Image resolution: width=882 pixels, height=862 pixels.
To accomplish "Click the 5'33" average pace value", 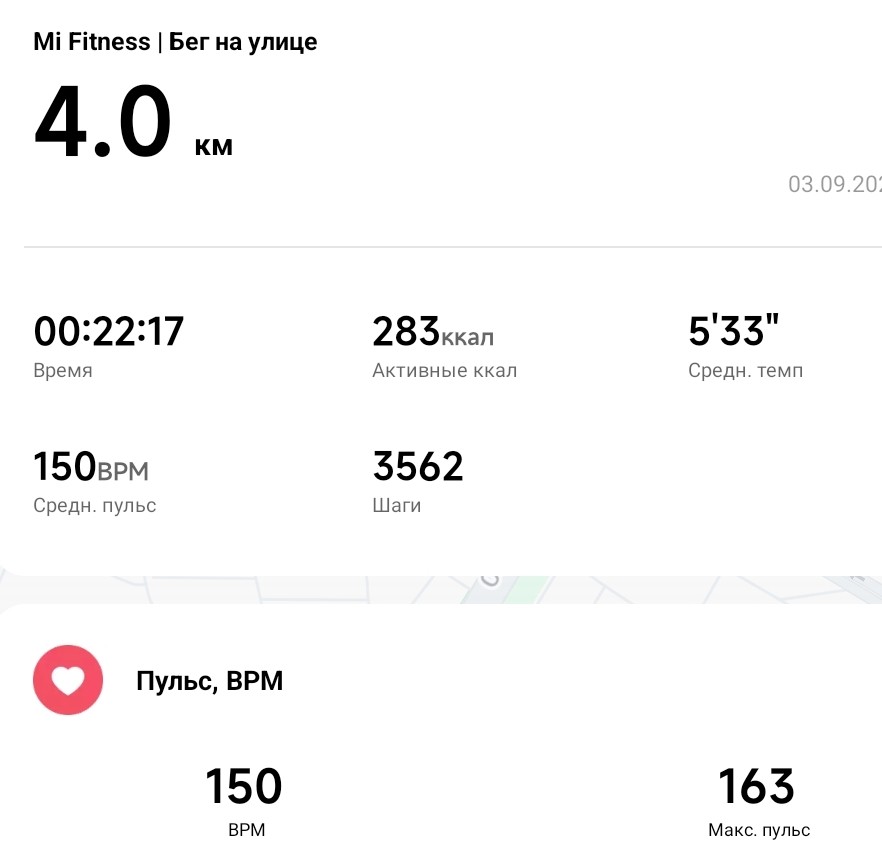I will point(734,331).
